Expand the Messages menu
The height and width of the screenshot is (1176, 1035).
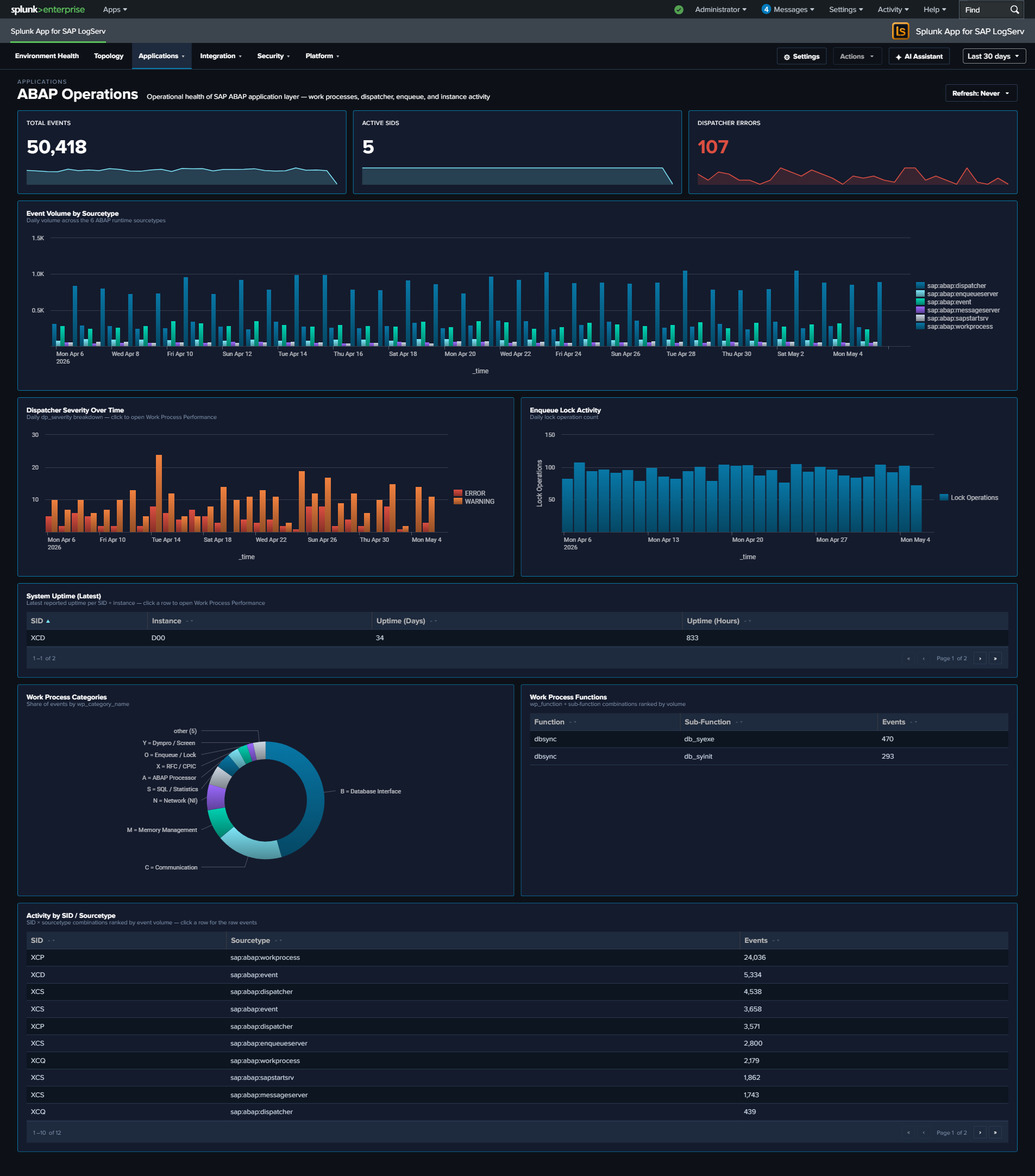click(793, 10)
